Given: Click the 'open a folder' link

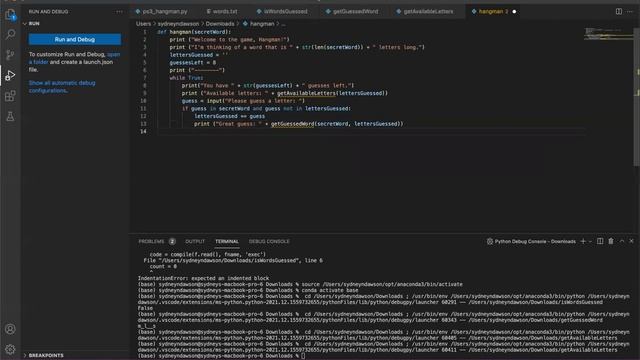Looking at the screenshot, I should coord(74,58).
